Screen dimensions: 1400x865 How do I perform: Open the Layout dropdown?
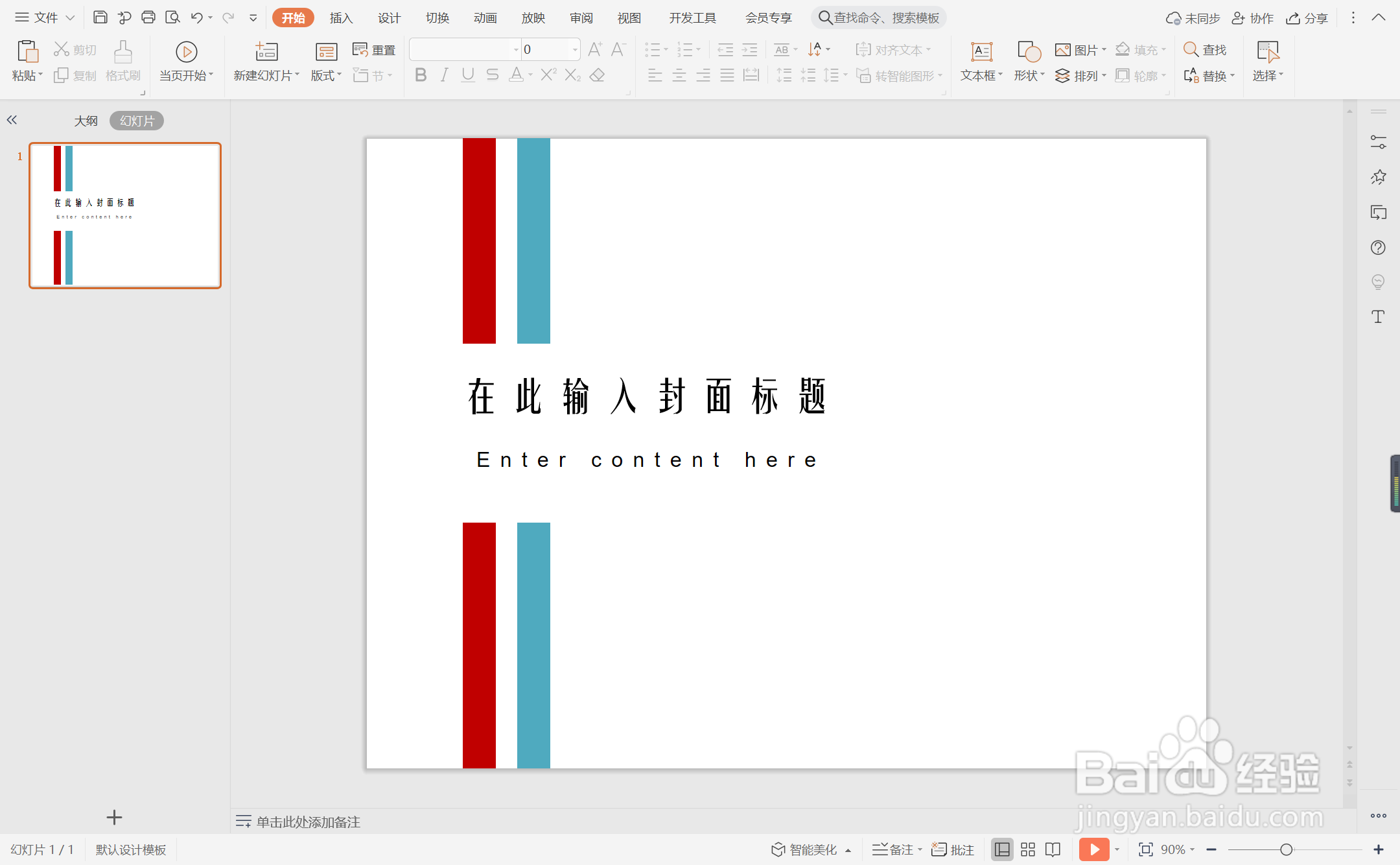tap(326, 76)
